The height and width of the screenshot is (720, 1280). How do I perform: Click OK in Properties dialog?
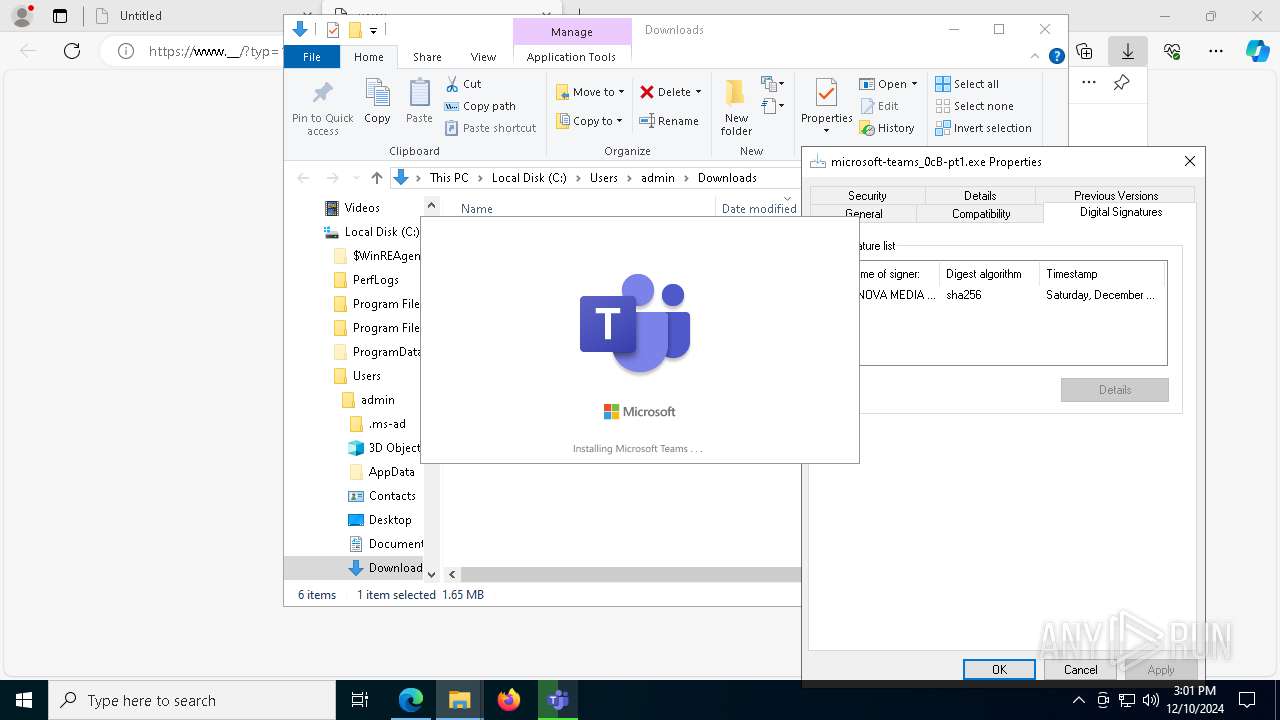click(999, 670)
